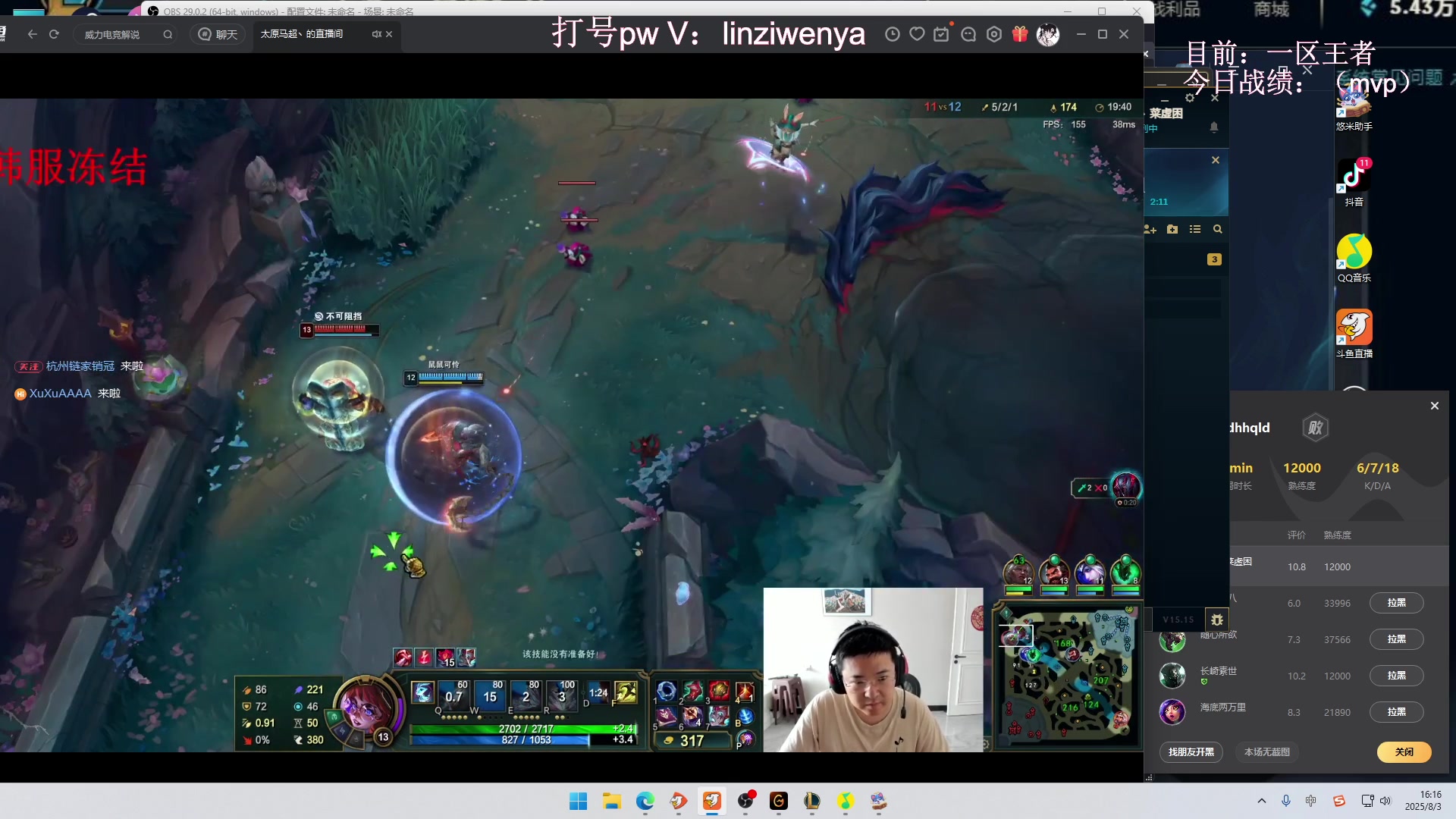Click item slot 1 in inventory

click(x=666, y=691)
